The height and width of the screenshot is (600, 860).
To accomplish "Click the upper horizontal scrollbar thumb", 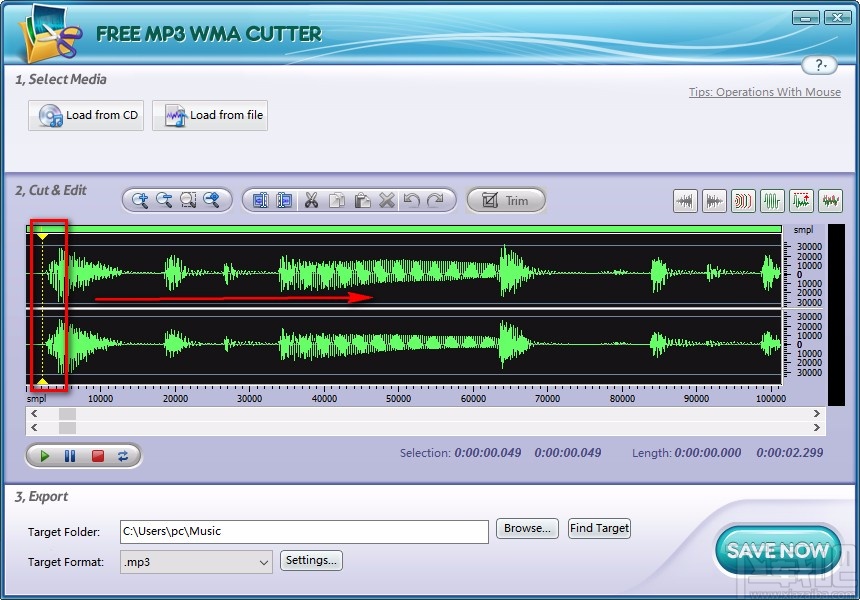I will 67,414.
